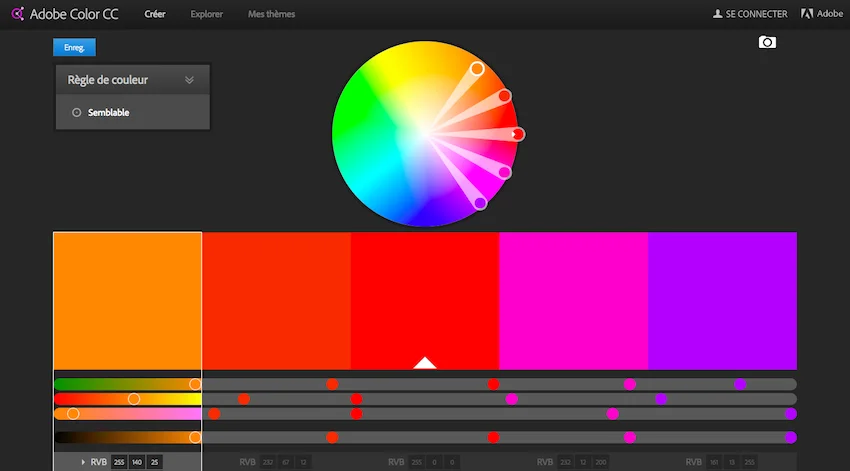
Task: Click the Adobe logo in top right
Action: [807, 14]
